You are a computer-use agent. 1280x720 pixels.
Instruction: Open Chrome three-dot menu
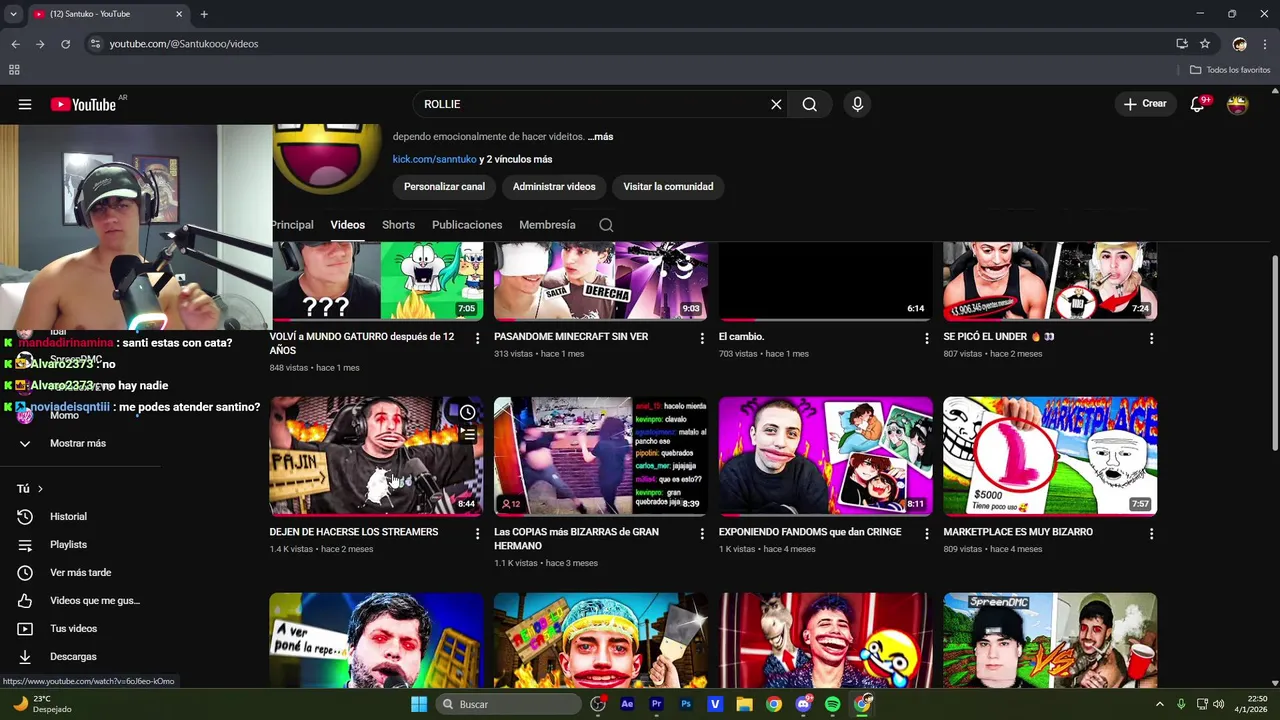pyautogui.click(x=1265, y=44)
